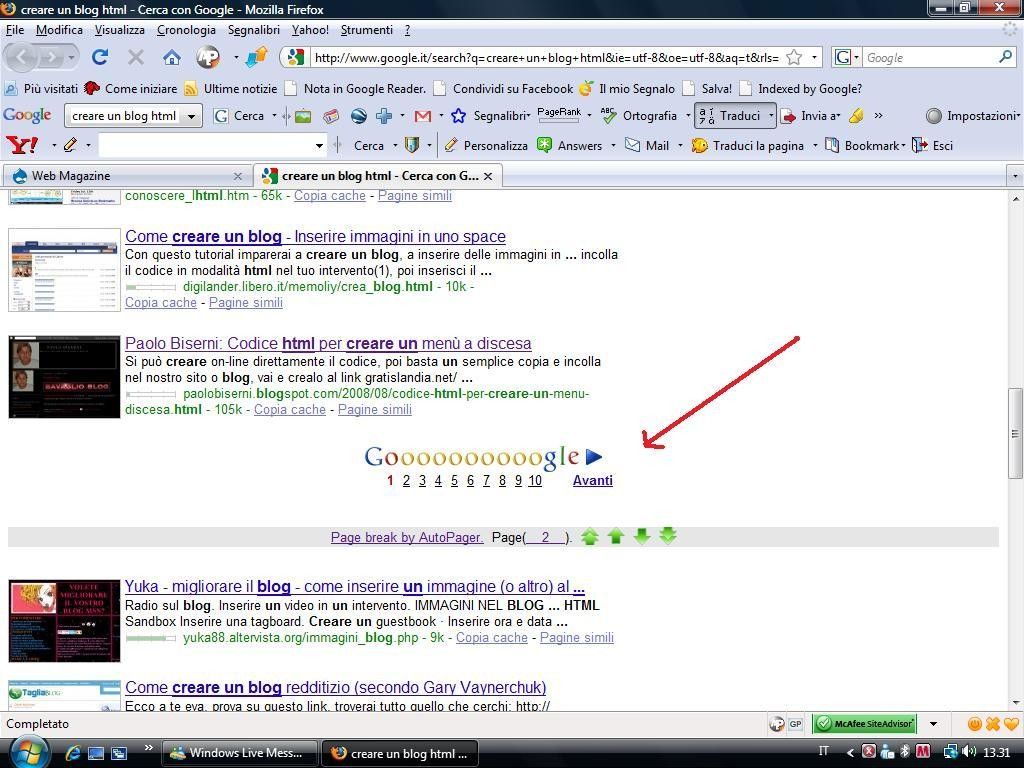Open the 'Paolo Biserni: Codice html' search result

pos(328,344)
